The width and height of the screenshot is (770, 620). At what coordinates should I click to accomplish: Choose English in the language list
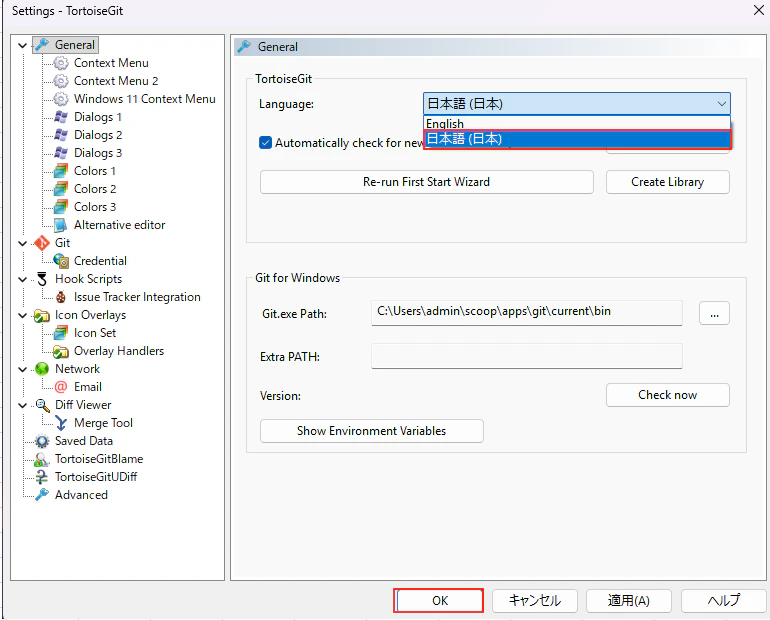pos(577,123)
